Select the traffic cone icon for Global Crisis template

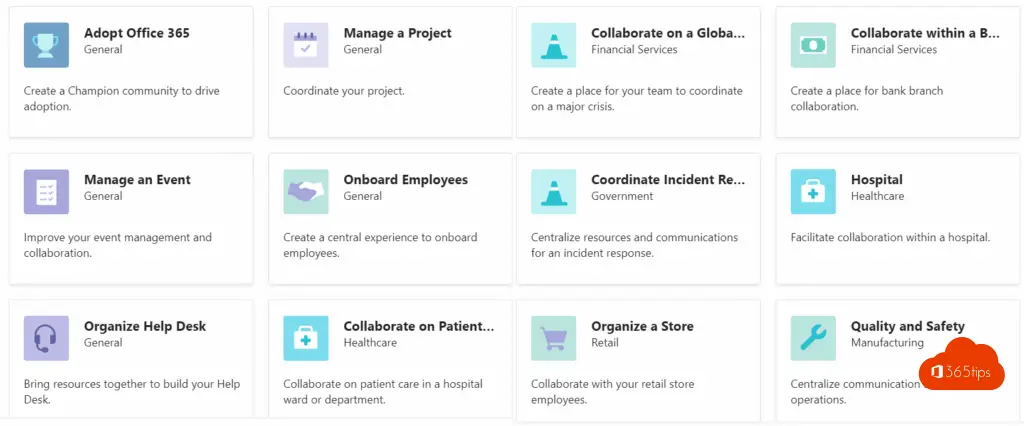(x=554, y=45)
